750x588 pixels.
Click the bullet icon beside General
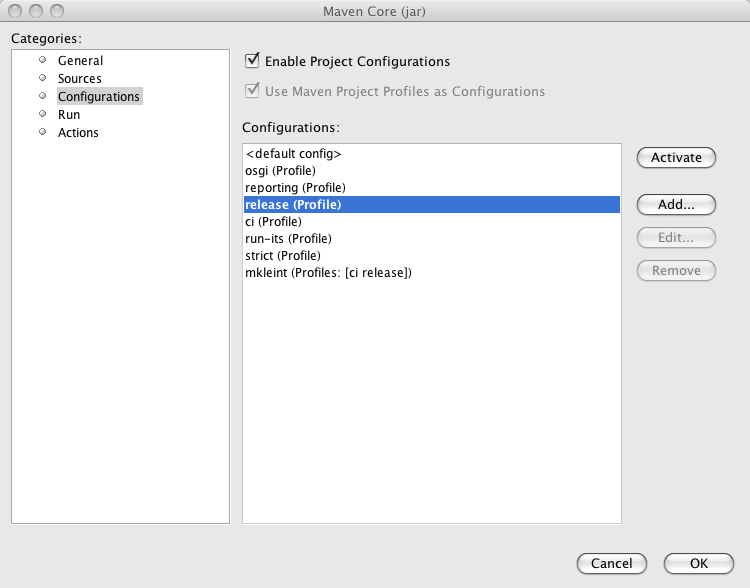(x=42, y=61)
